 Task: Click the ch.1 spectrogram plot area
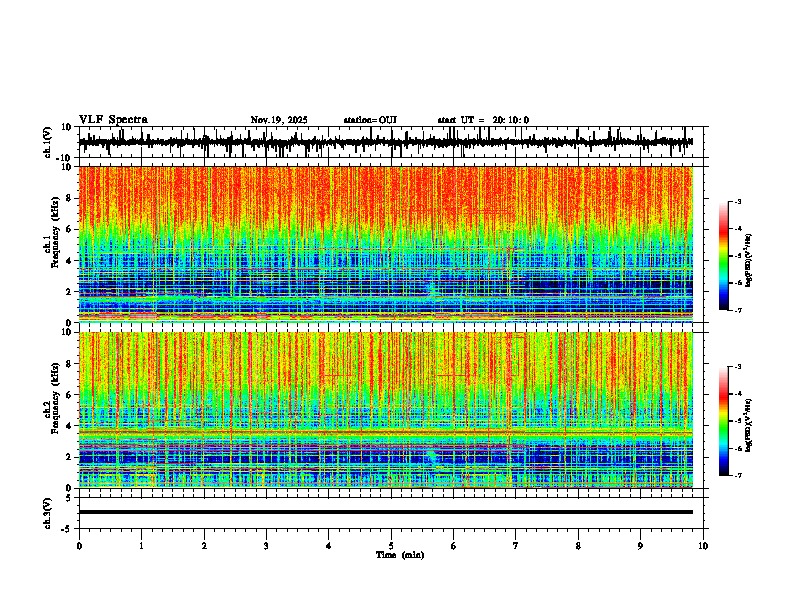[x=386, y=244]
